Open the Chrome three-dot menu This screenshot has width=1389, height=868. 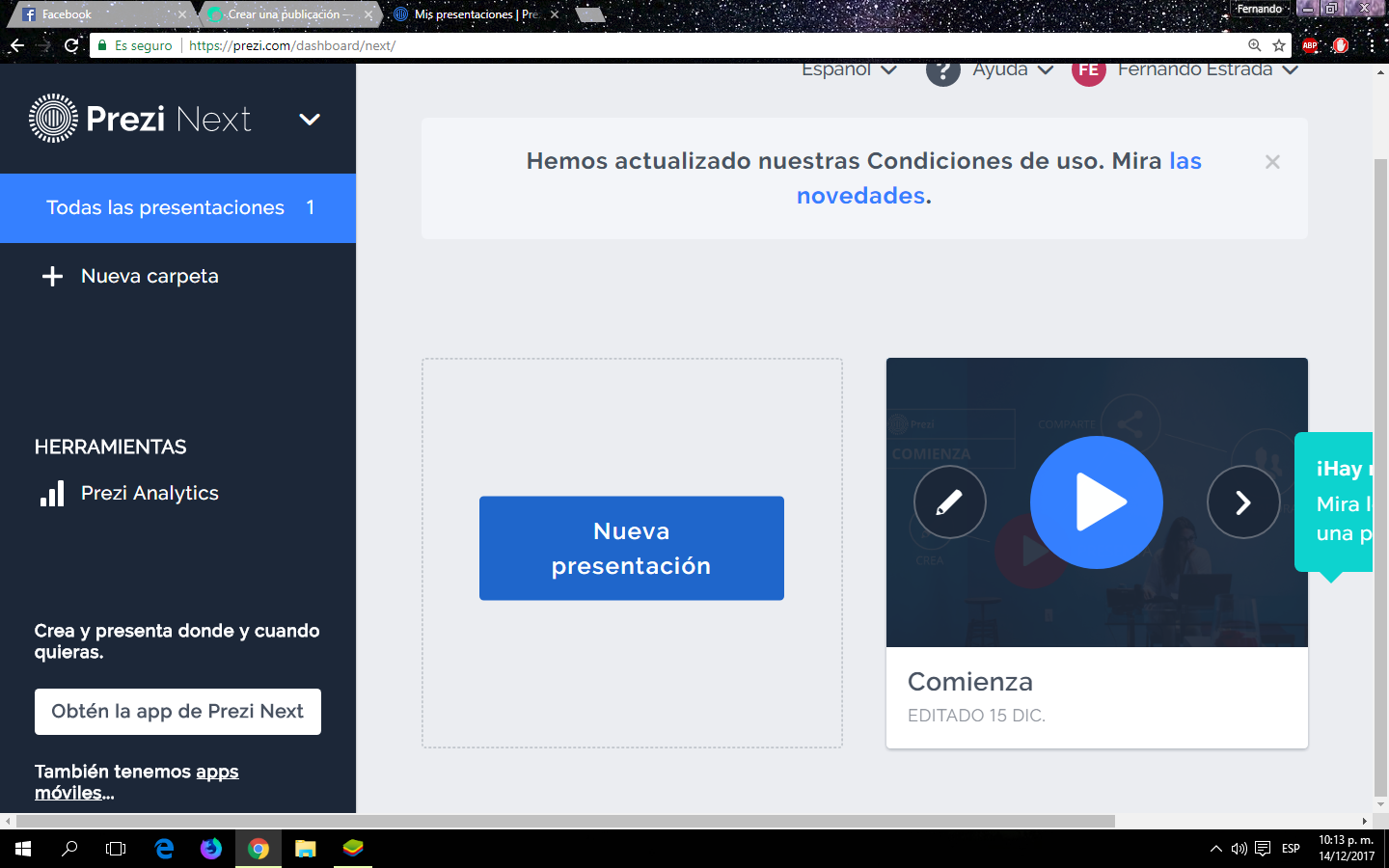click(x=1372, y=45)
